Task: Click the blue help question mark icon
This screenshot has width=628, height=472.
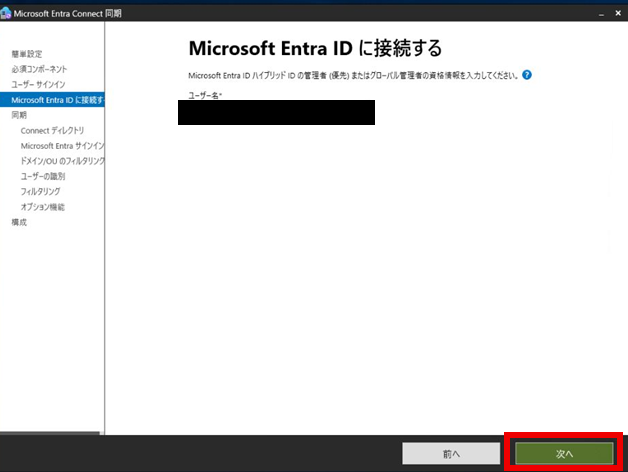Action: pos(526,75)
